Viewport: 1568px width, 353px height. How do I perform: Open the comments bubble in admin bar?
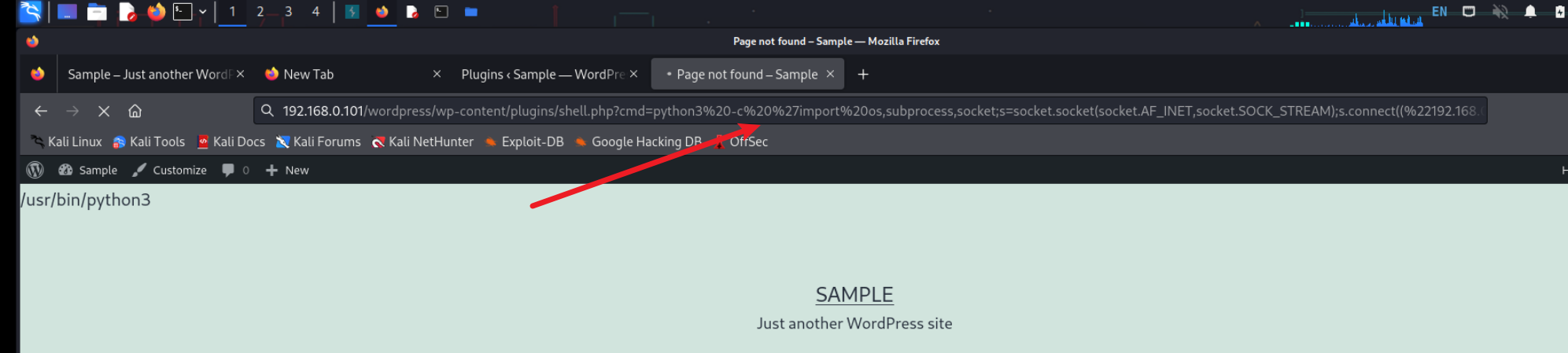point(235,170)
